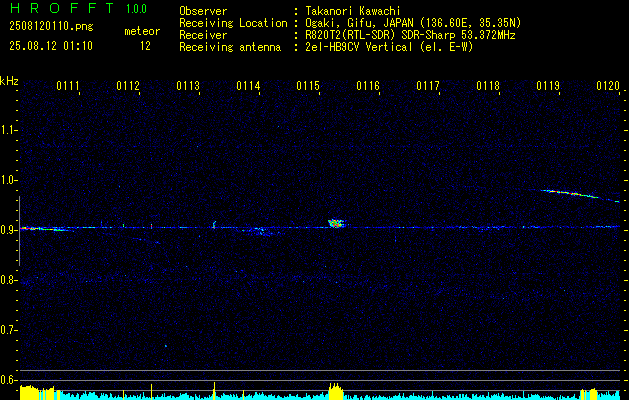Click observer name Takanori Kawachi
The width and height of the screenshot is (629, 400).
pyautogui.click(x=353, y=11)
